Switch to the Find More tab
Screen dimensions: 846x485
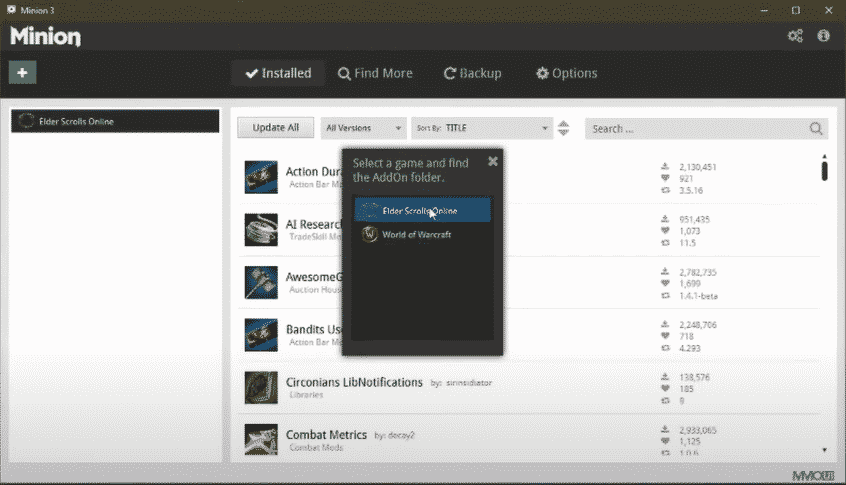tap(375, 73)
